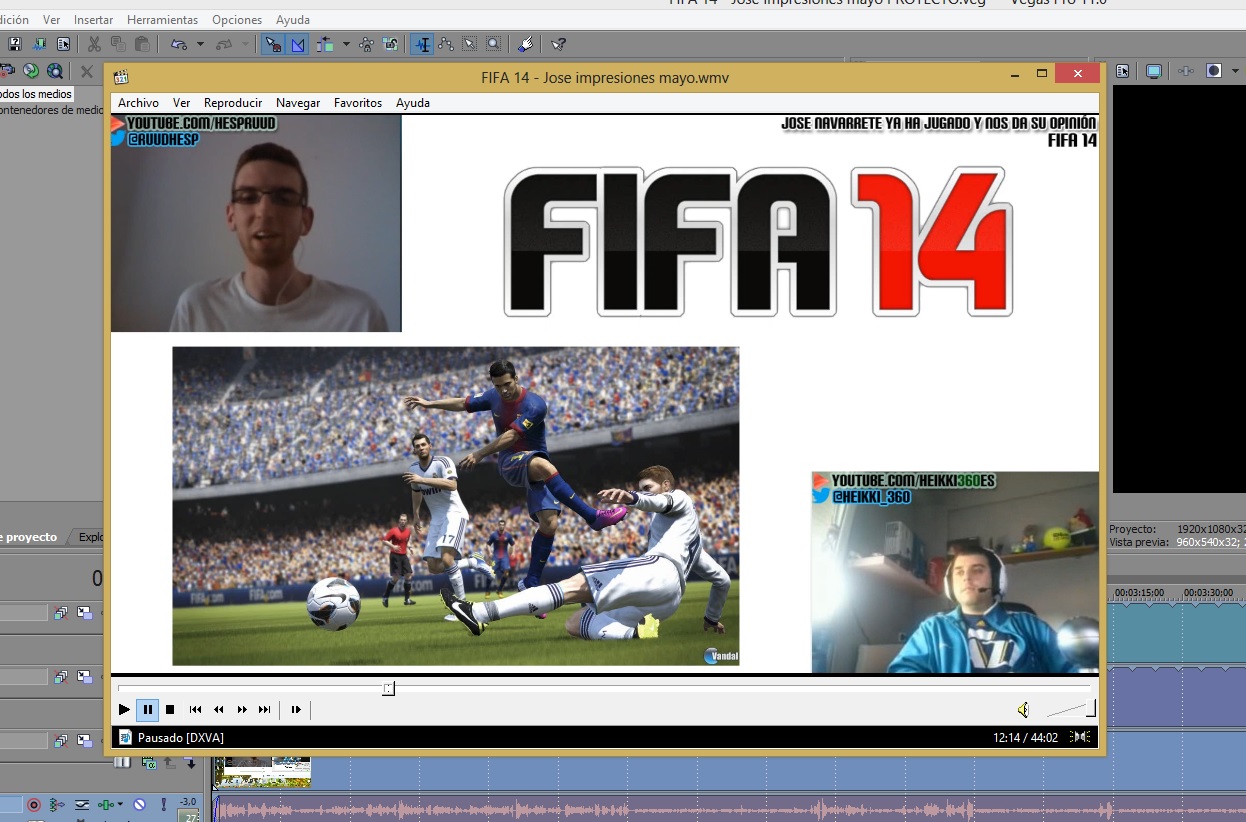The width and height of the screenshot is (1246, 822).
Task: Arm audio track for record
Action: 34,804
